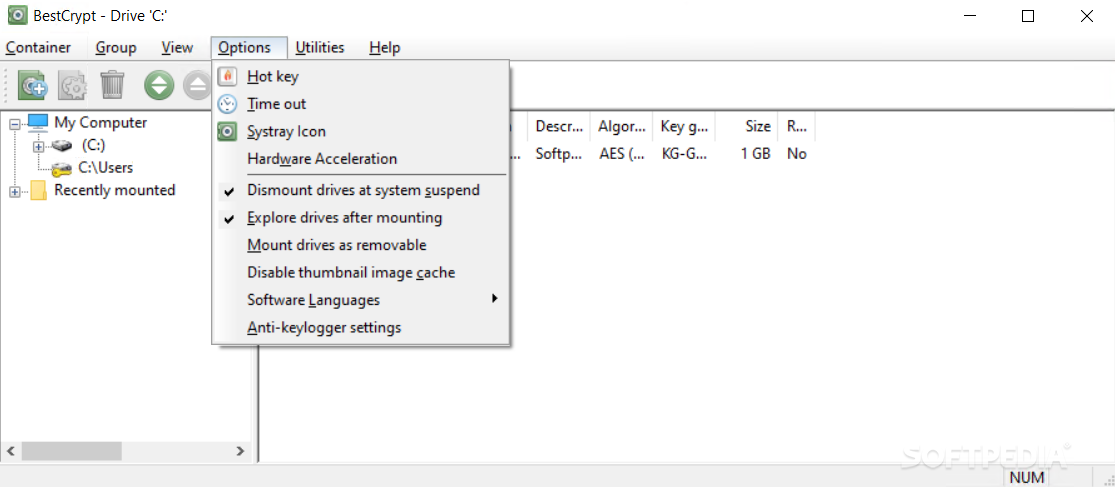
Task: Click the C:\Users container key icon
Action: [63, 168]
